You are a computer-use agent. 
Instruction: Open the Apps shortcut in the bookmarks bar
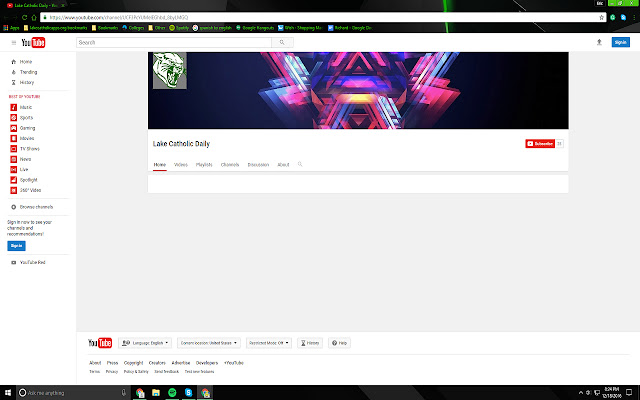pyautogui.click(x=11, y=28)
